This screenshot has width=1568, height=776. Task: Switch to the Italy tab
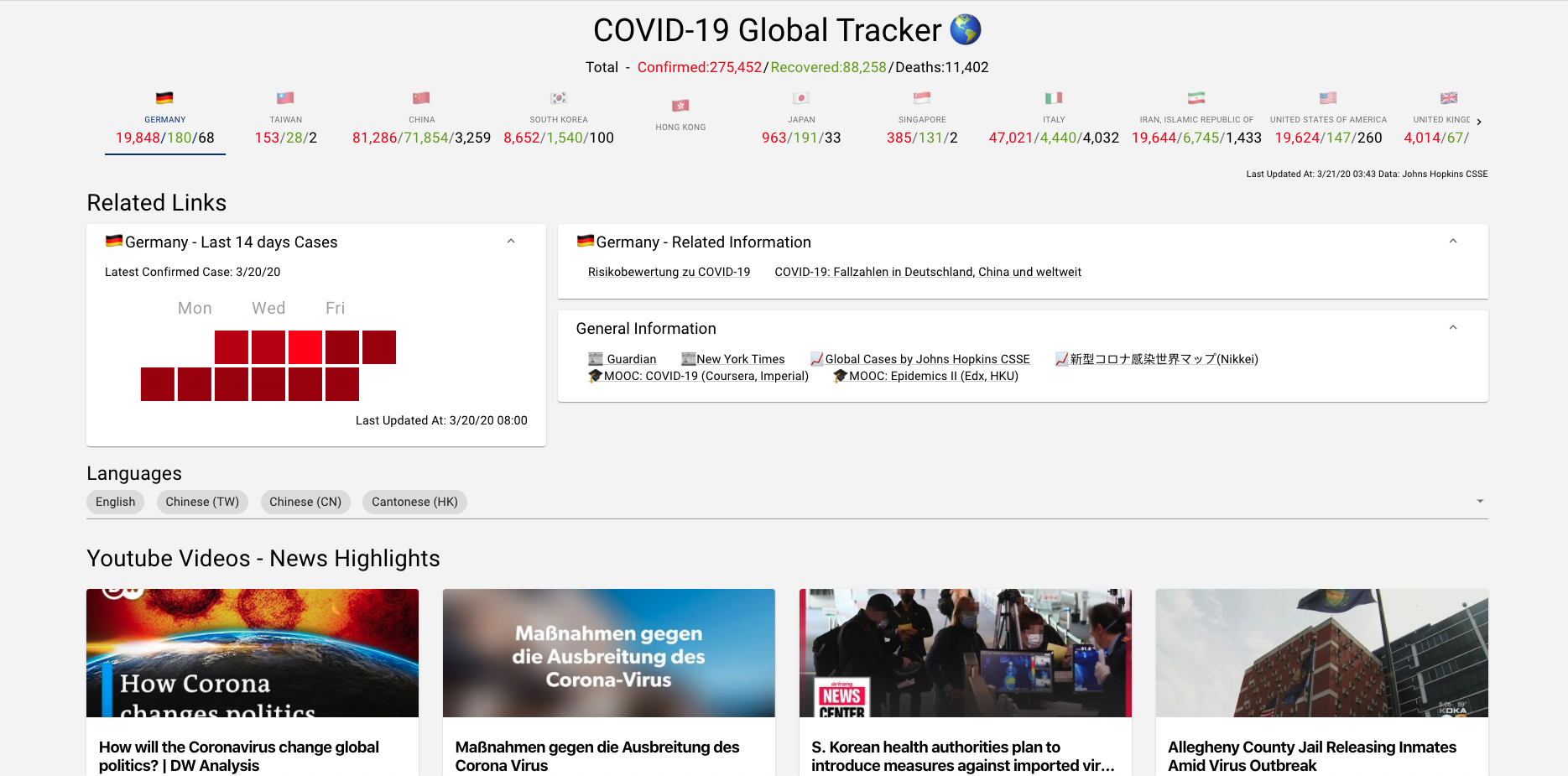point(1054,121)
